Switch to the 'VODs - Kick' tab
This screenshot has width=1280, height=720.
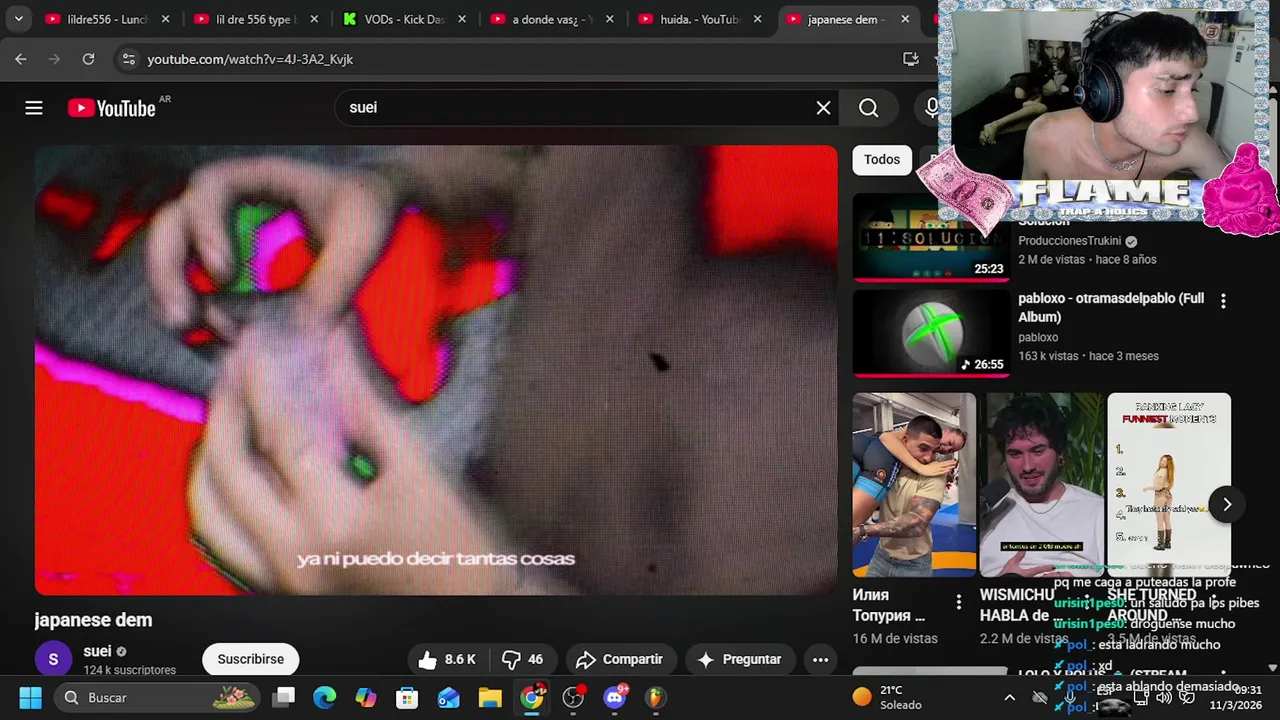click(403, 19)
